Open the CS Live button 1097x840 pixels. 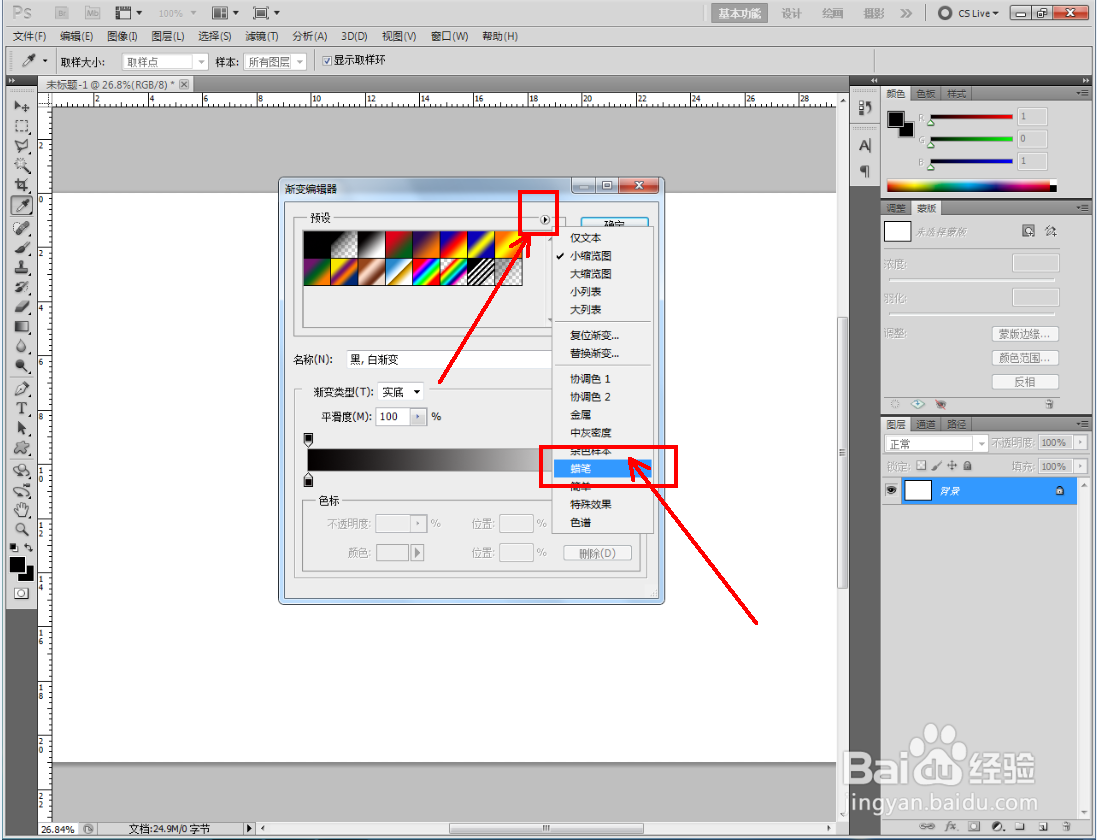[969, 13]
